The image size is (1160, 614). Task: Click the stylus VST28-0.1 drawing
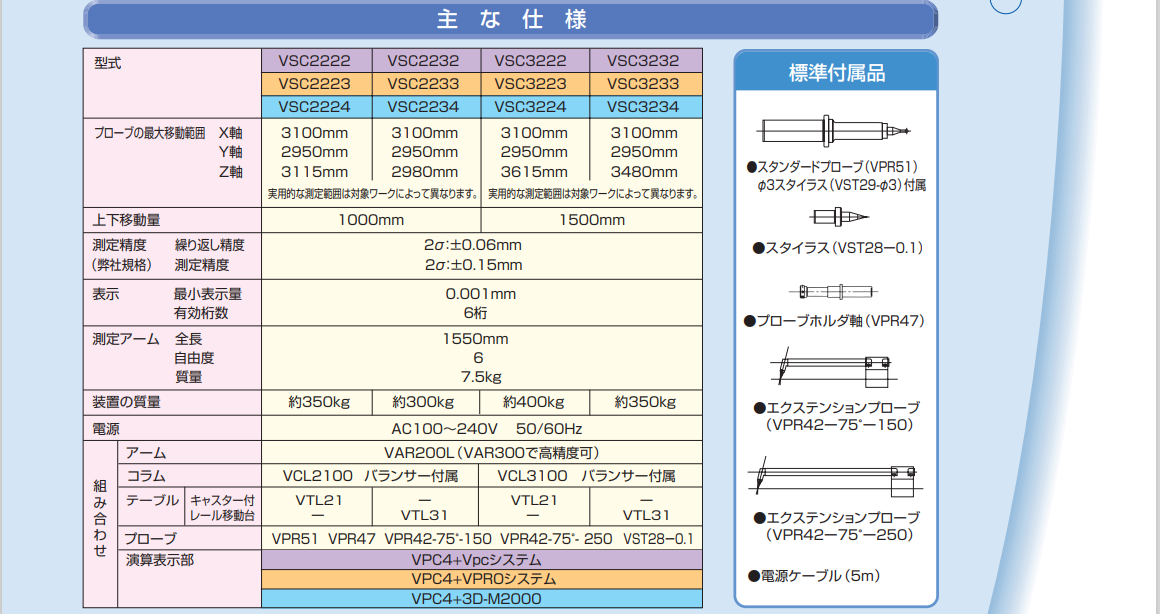839,217
